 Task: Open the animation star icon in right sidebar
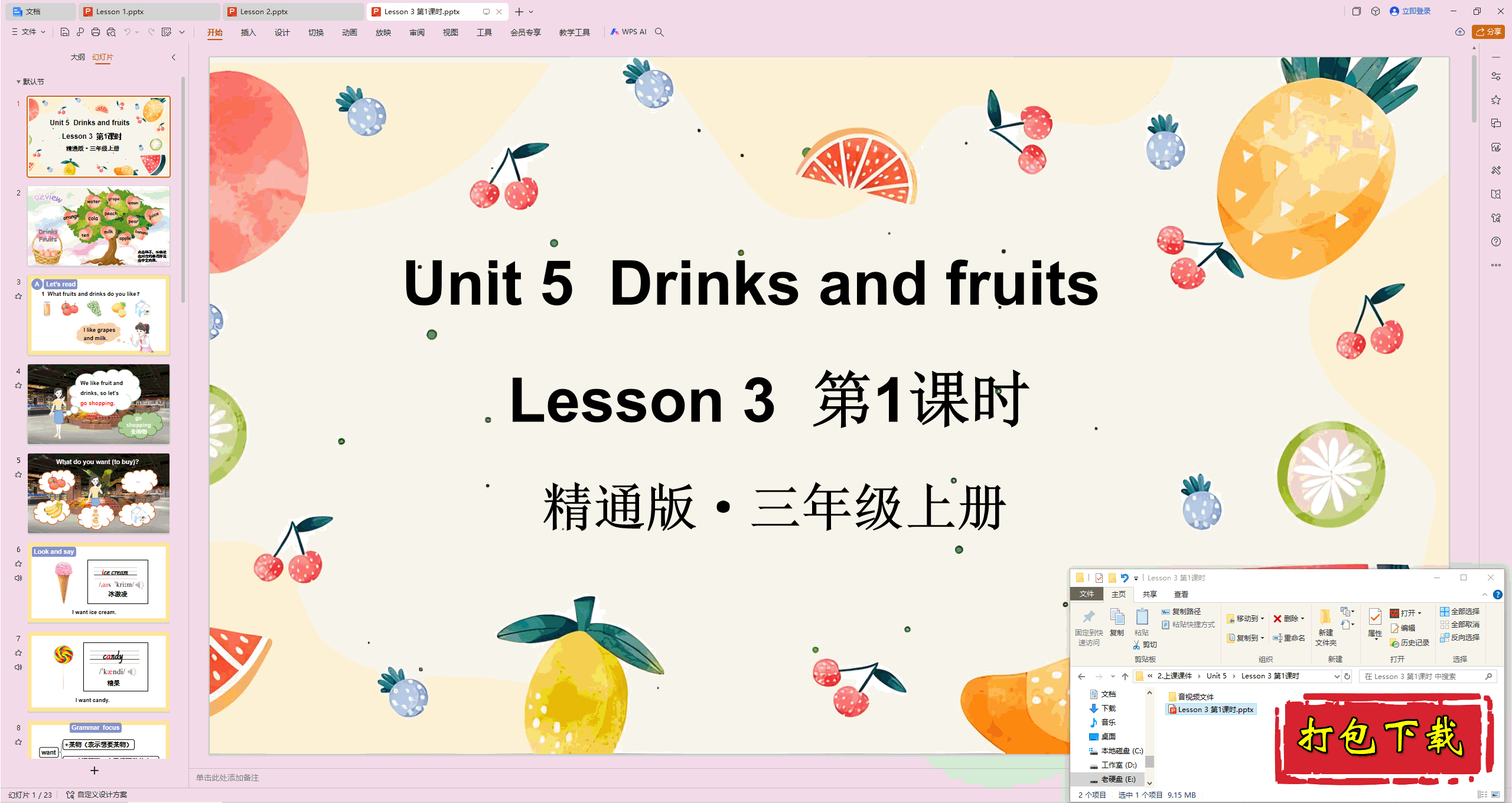(1495, 100)
